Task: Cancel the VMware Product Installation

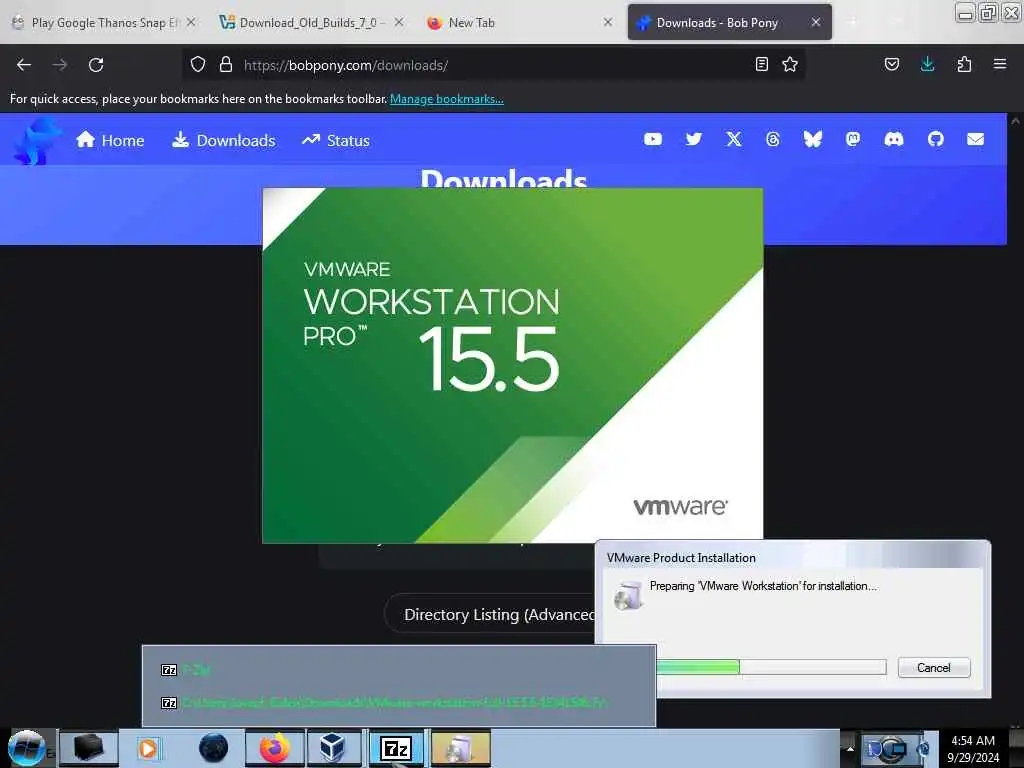Action: click(934, 667)
